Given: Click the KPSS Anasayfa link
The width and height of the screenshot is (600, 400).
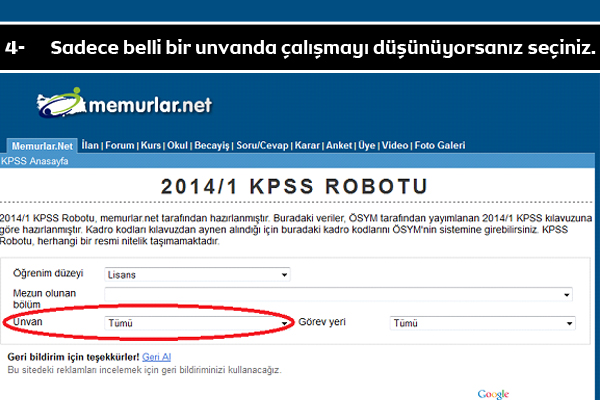Looking at the screenshot, I should pos(34,161).
